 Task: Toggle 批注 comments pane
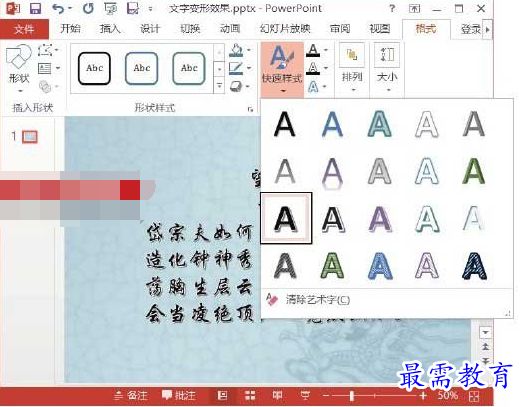[179, 396]
